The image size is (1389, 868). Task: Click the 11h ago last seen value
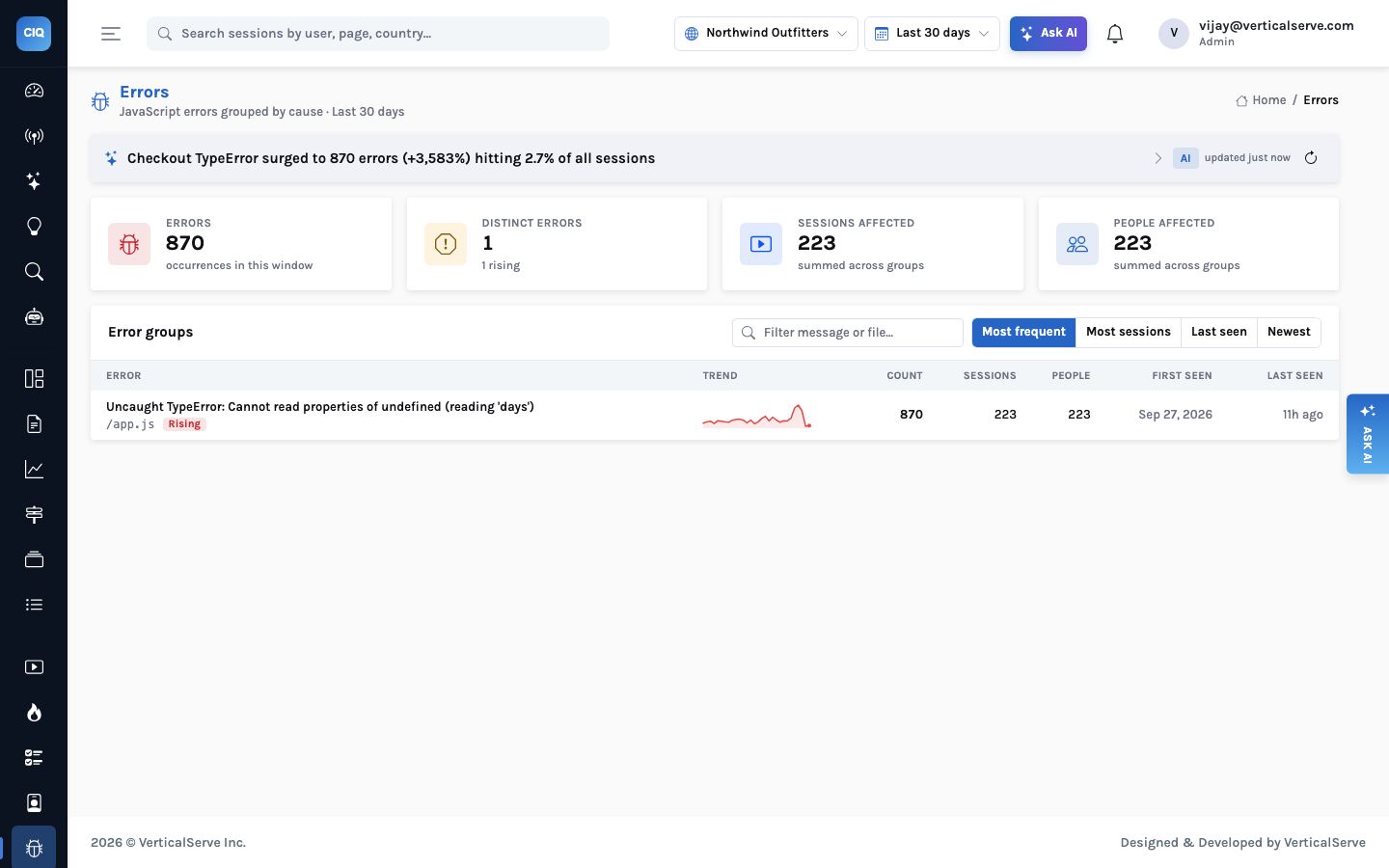point(1302,415)
